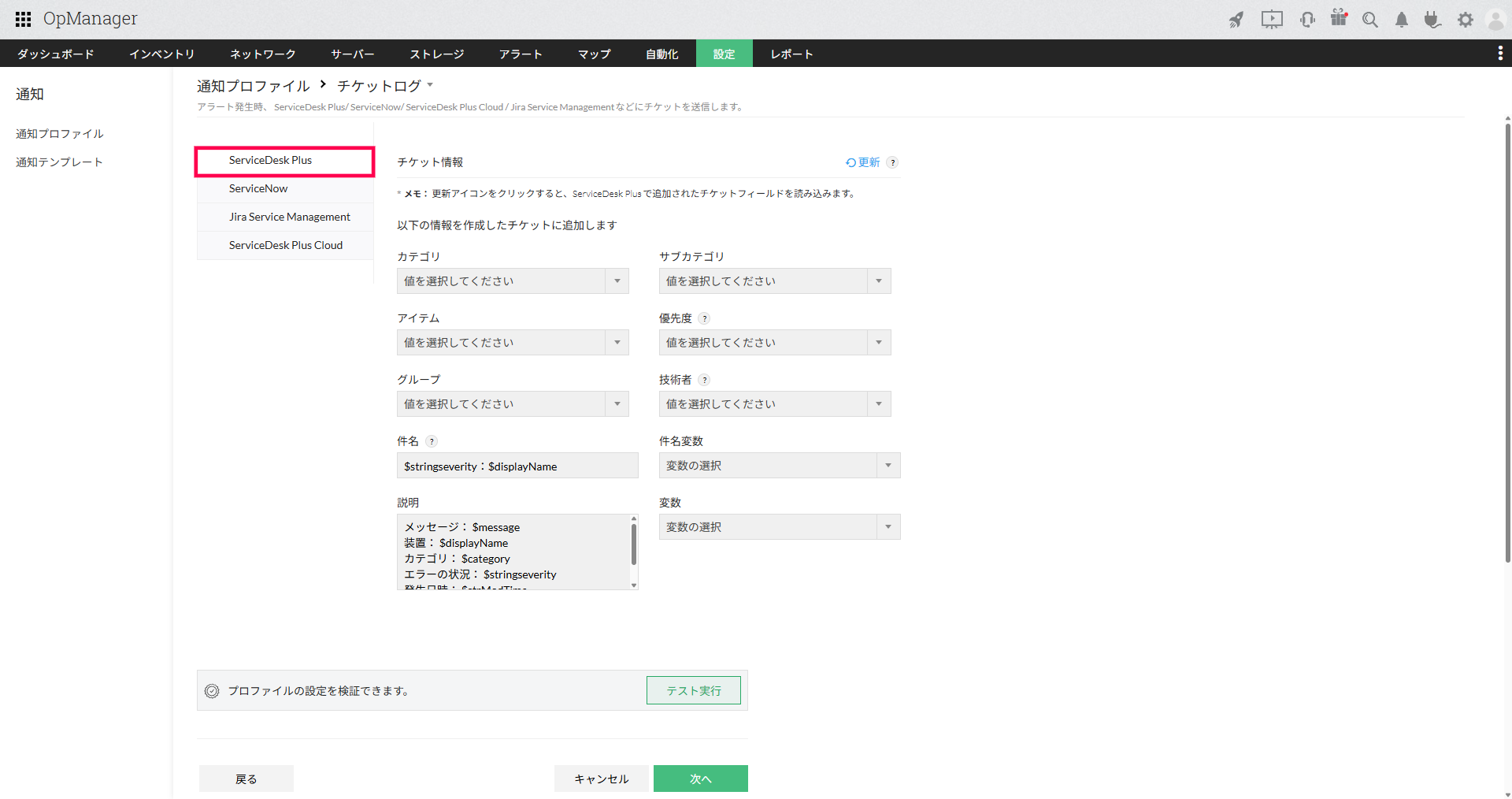Click the 次へ button
The height and width of the screenshot is (799, 1512).
[701, 779]
